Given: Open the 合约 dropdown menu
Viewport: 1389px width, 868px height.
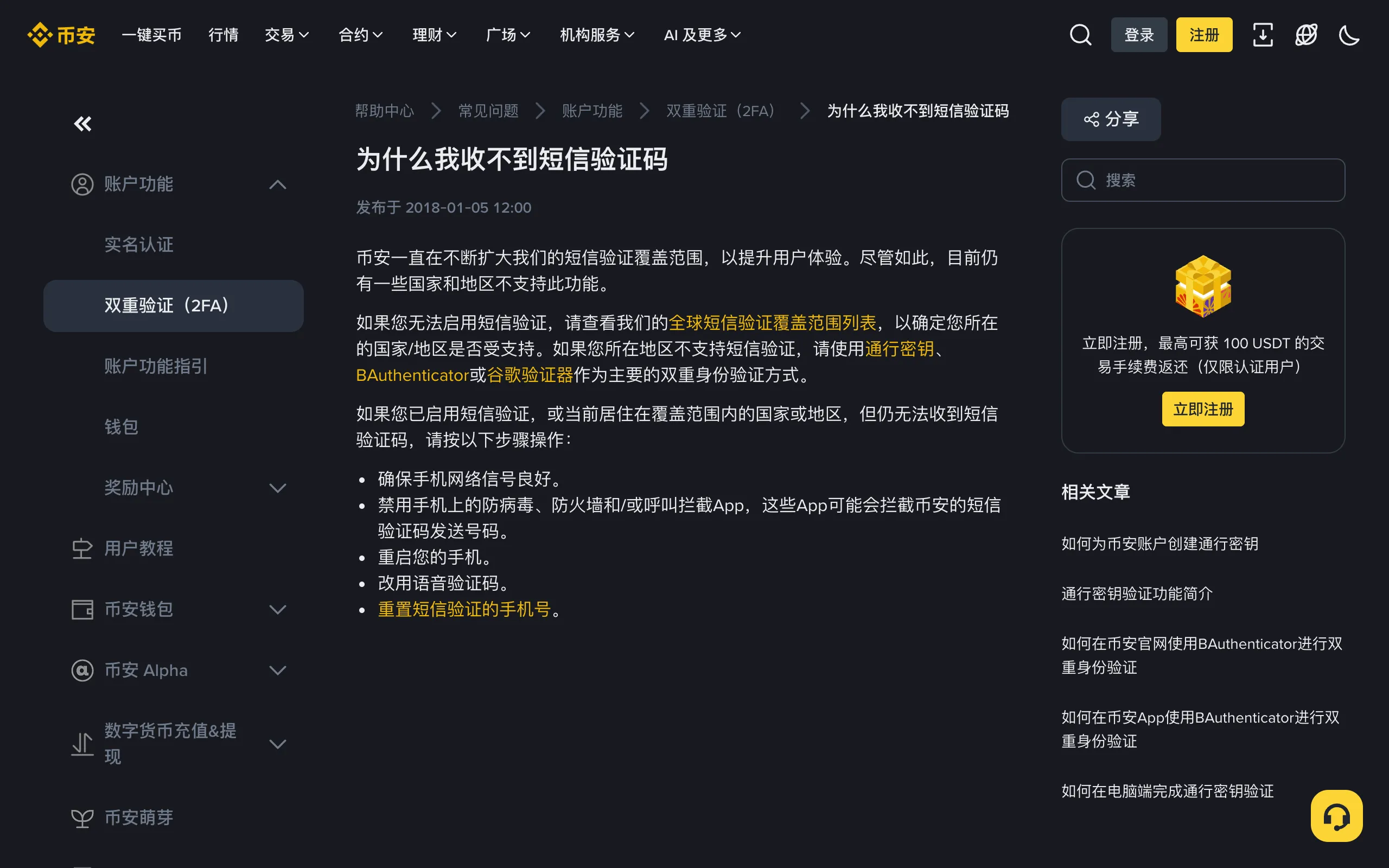Looking at the screenshot, I should (x=360, y=35).
